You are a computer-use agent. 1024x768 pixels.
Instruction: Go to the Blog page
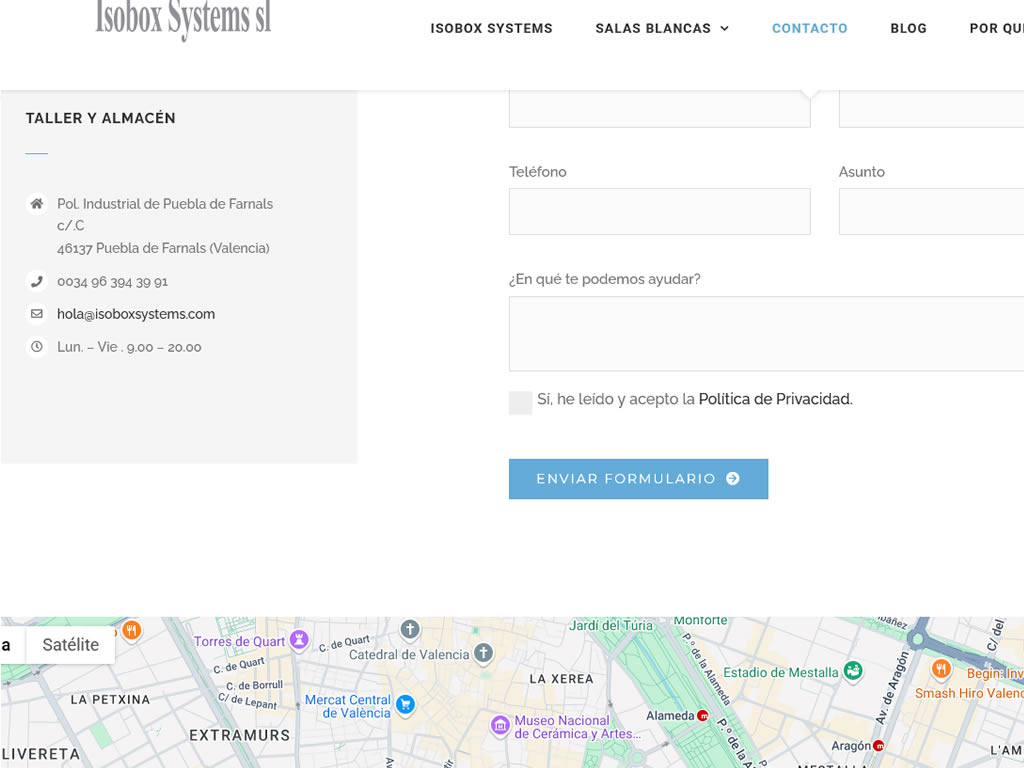[908, 29]
